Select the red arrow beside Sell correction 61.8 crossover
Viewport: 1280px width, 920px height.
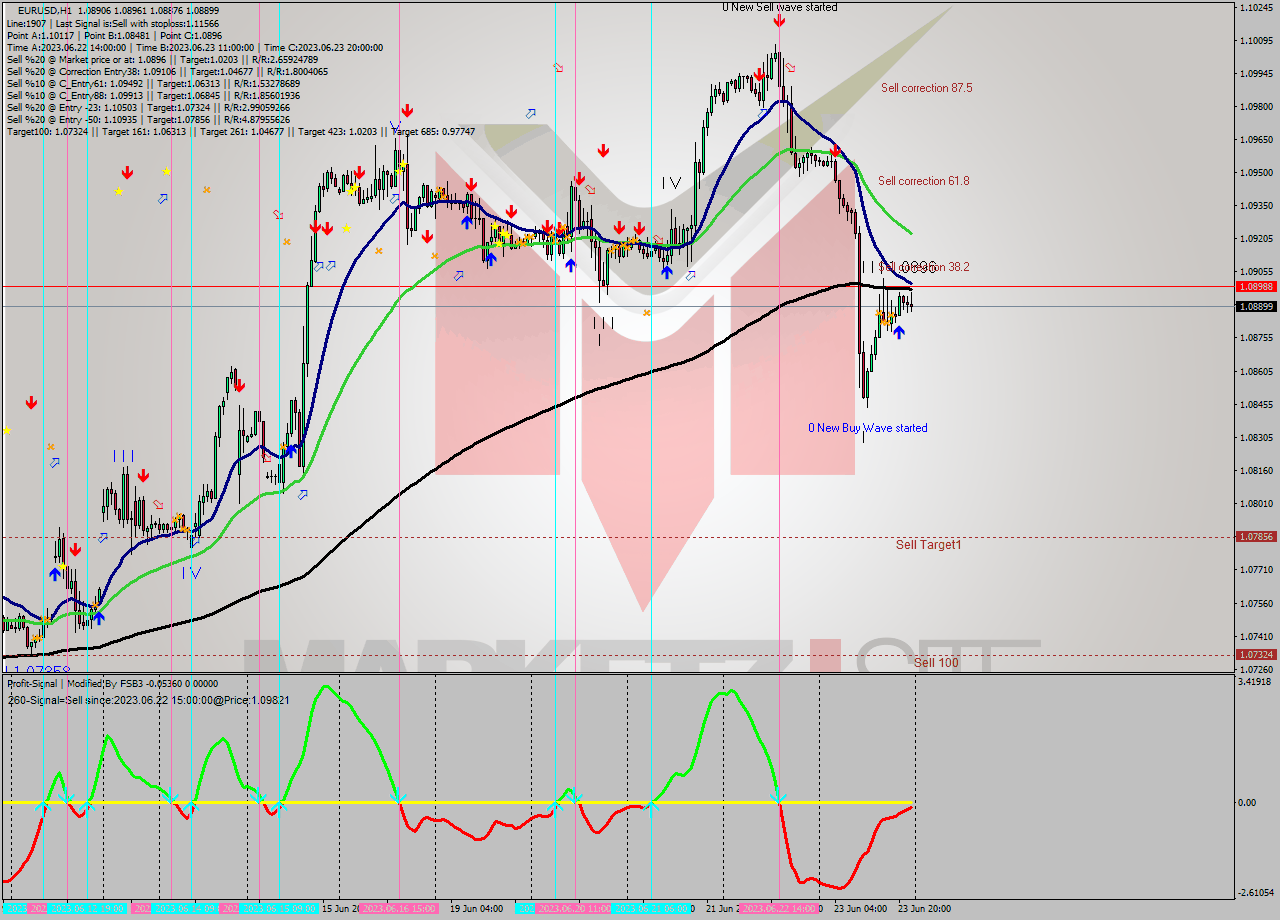pos(834,151)
